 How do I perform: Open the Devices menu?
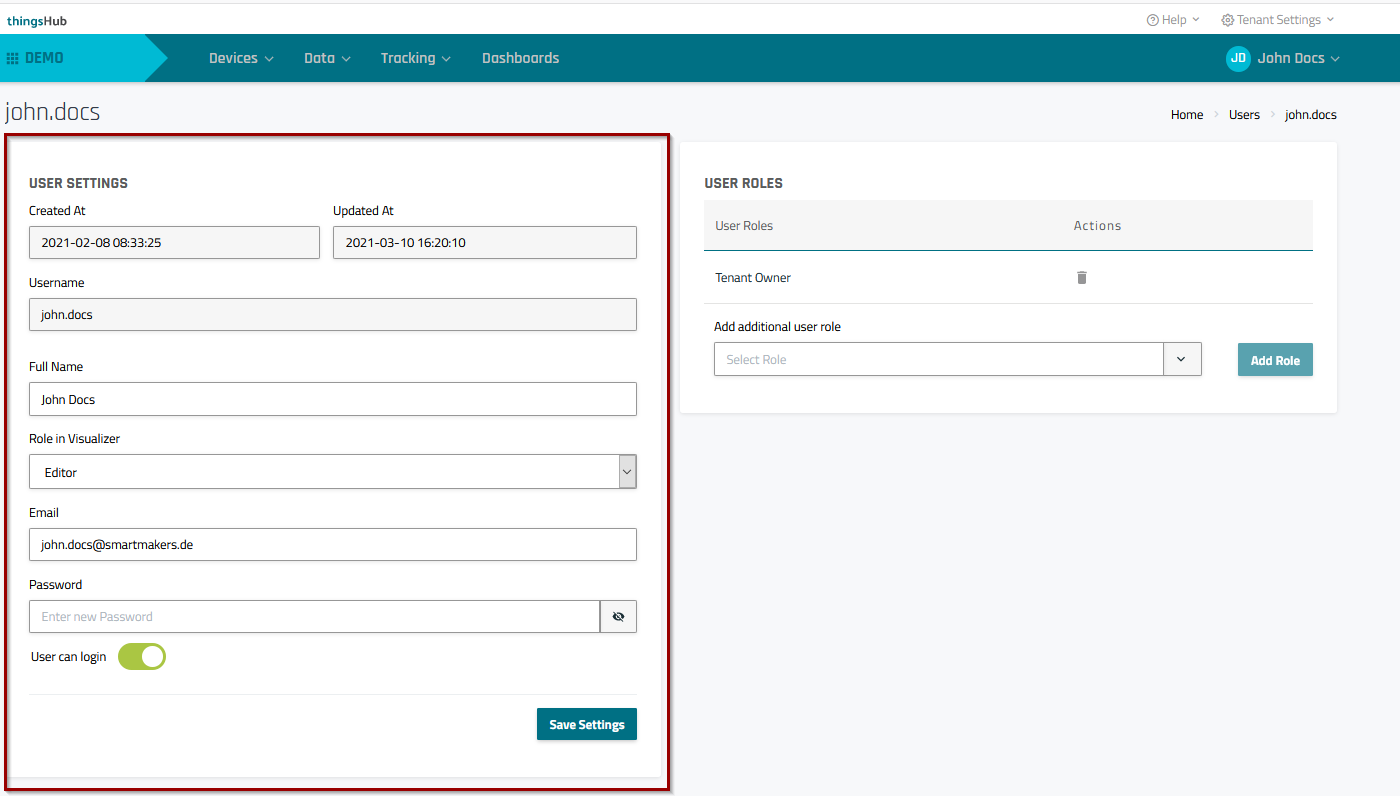tap(241, 58)
